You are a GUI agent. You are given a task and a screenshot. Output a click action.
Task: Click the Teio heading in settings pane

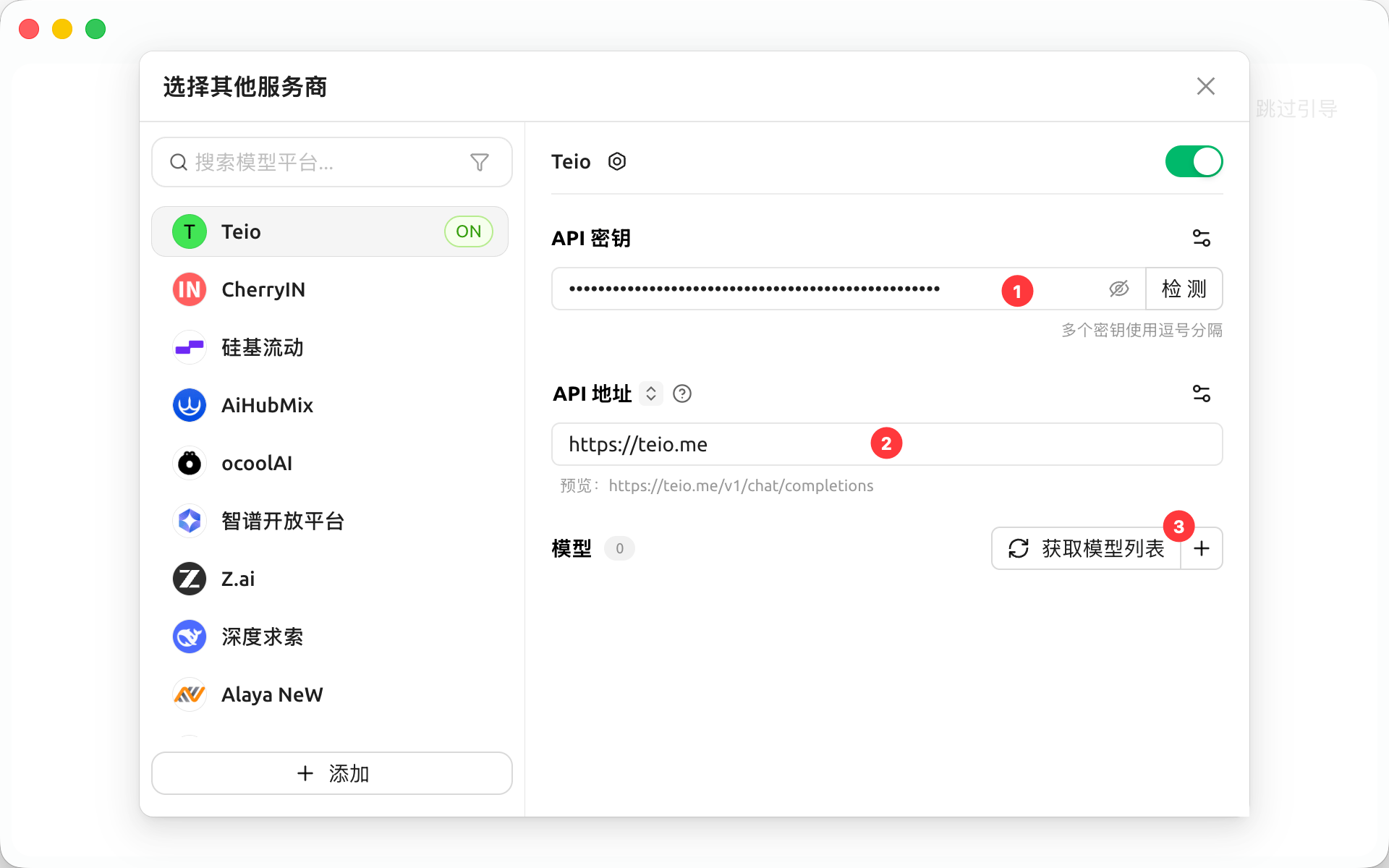(571, 161)
